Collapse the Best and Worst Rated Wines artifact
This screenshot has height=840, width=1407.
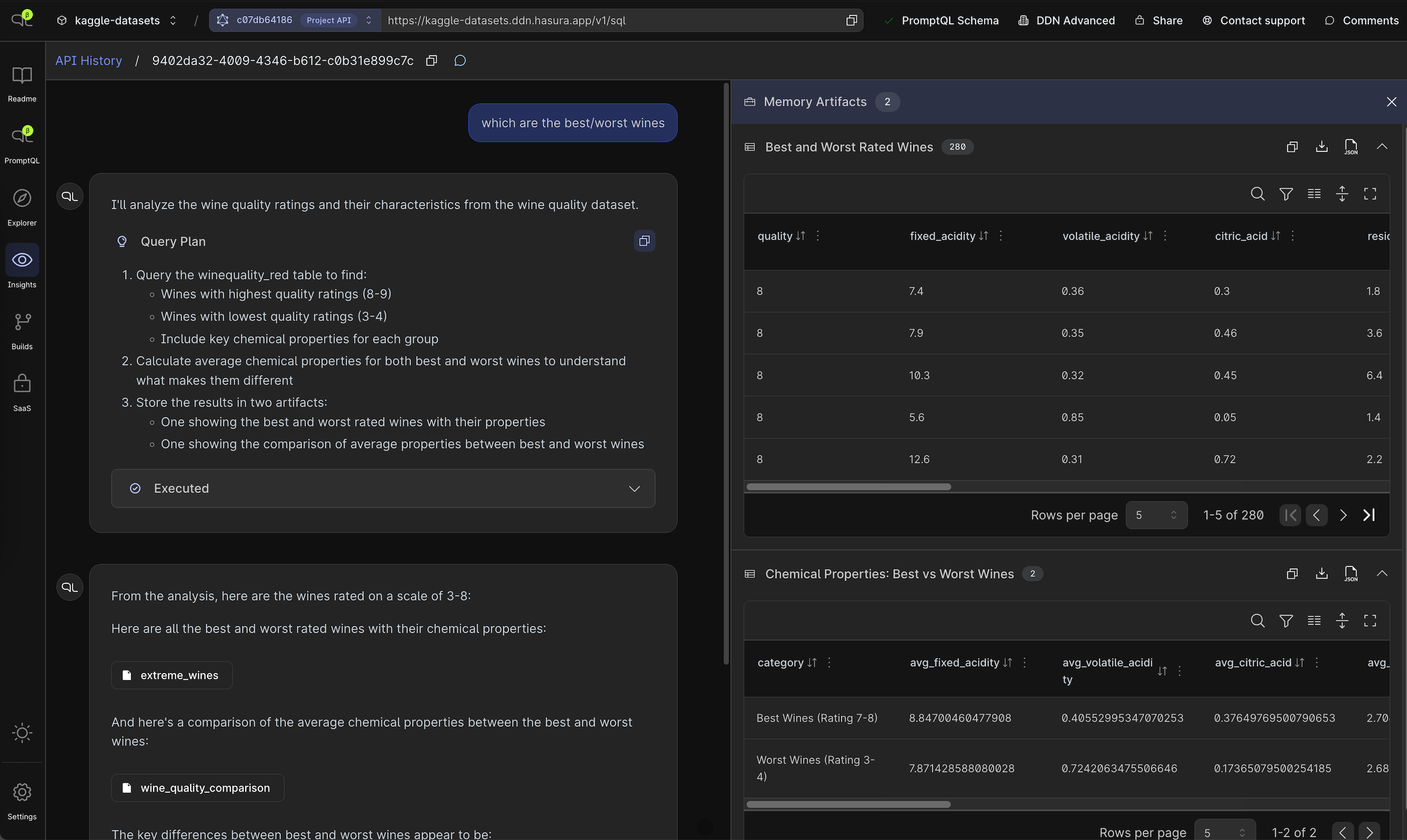(1381, 147)
